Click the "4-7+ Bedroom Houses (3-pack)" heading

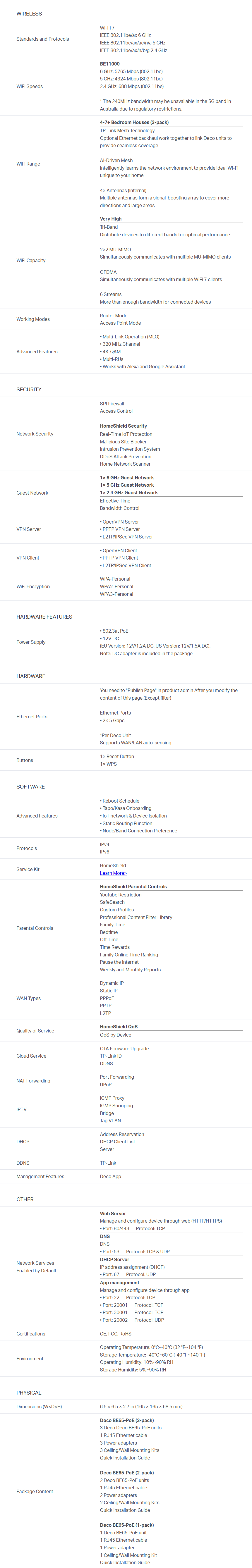point(134,122)
